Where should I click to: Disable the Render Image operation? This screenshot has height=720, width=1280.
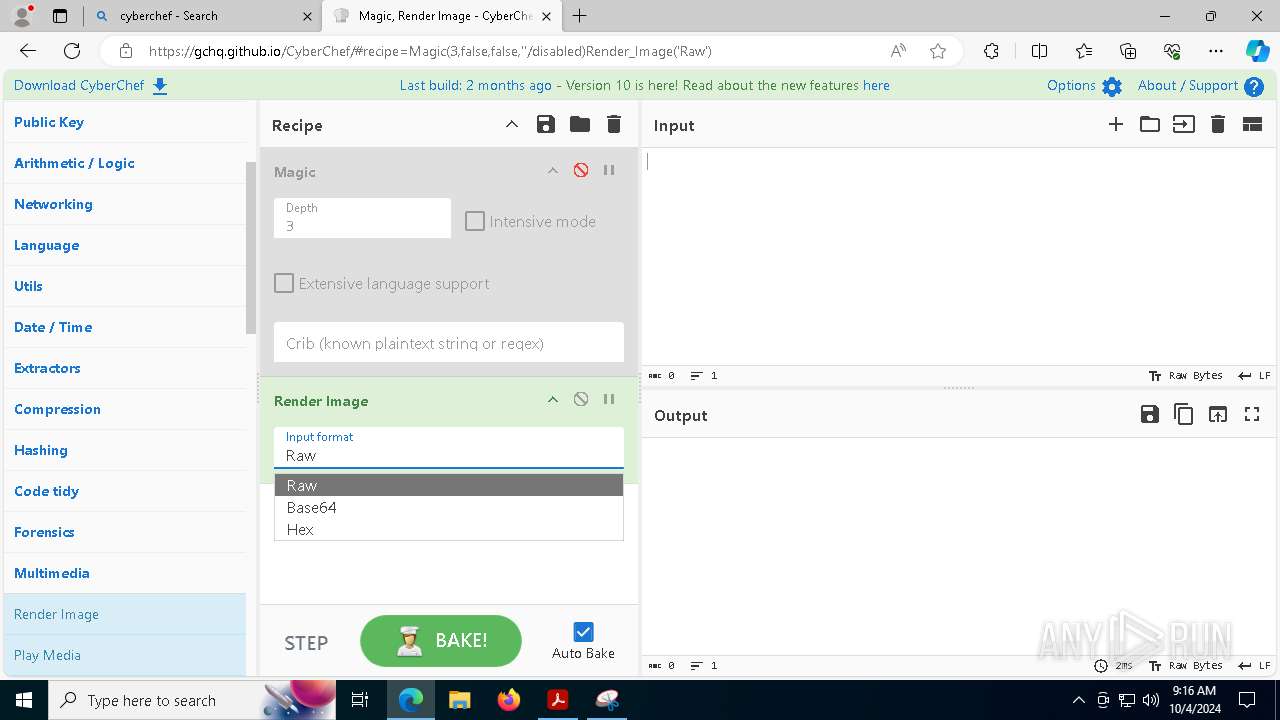coord(581,399)
